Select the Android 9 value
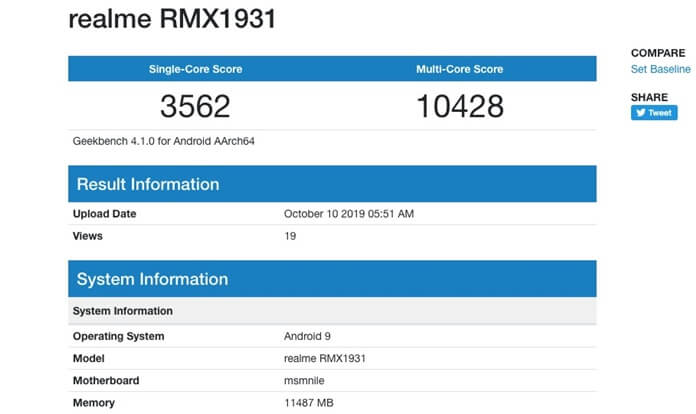Image resolution: width=696 pixels, height=414 pixels. (307, 336)
